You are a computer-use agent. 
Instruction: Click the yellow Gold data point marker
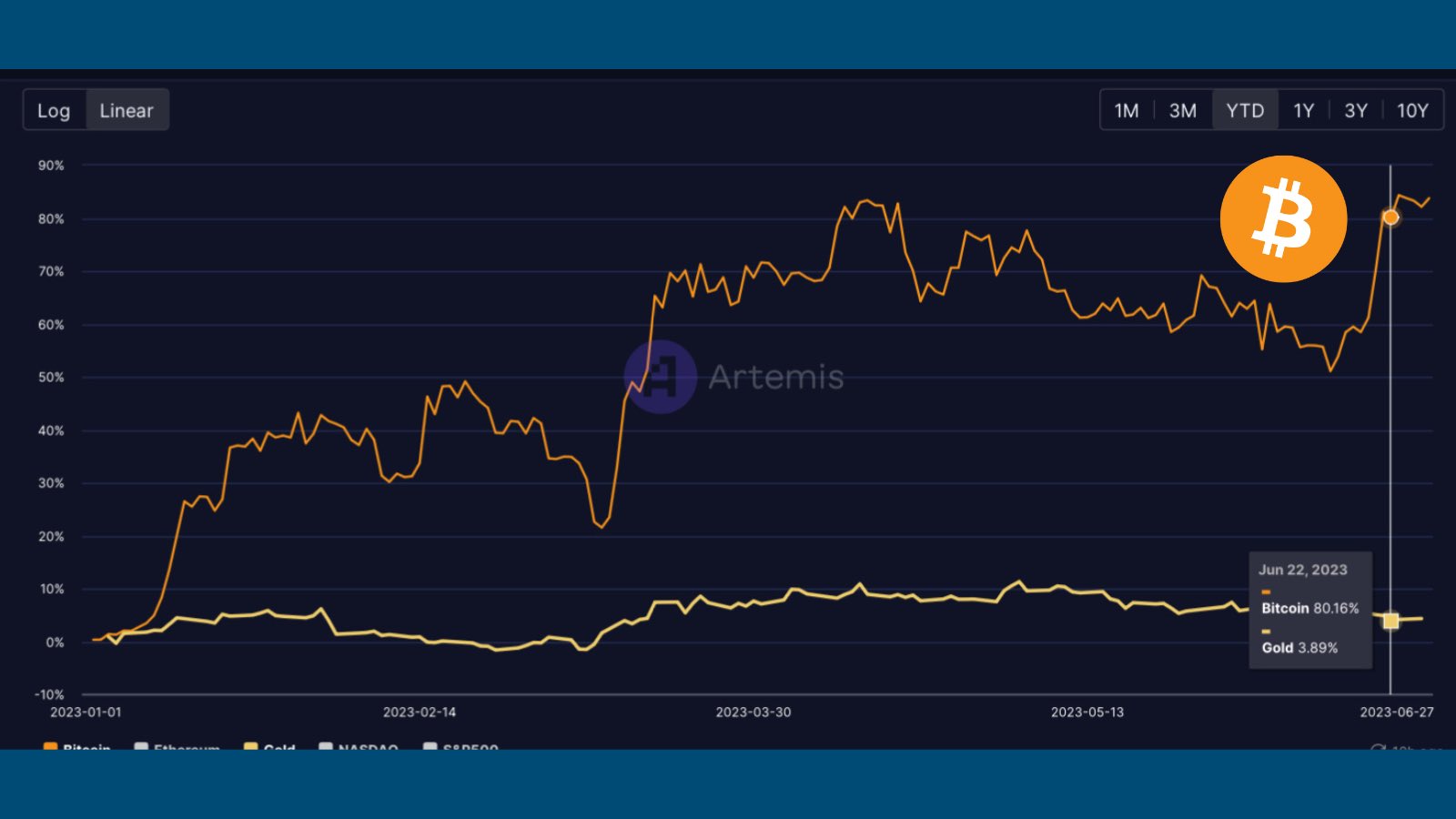point(1390,621)
